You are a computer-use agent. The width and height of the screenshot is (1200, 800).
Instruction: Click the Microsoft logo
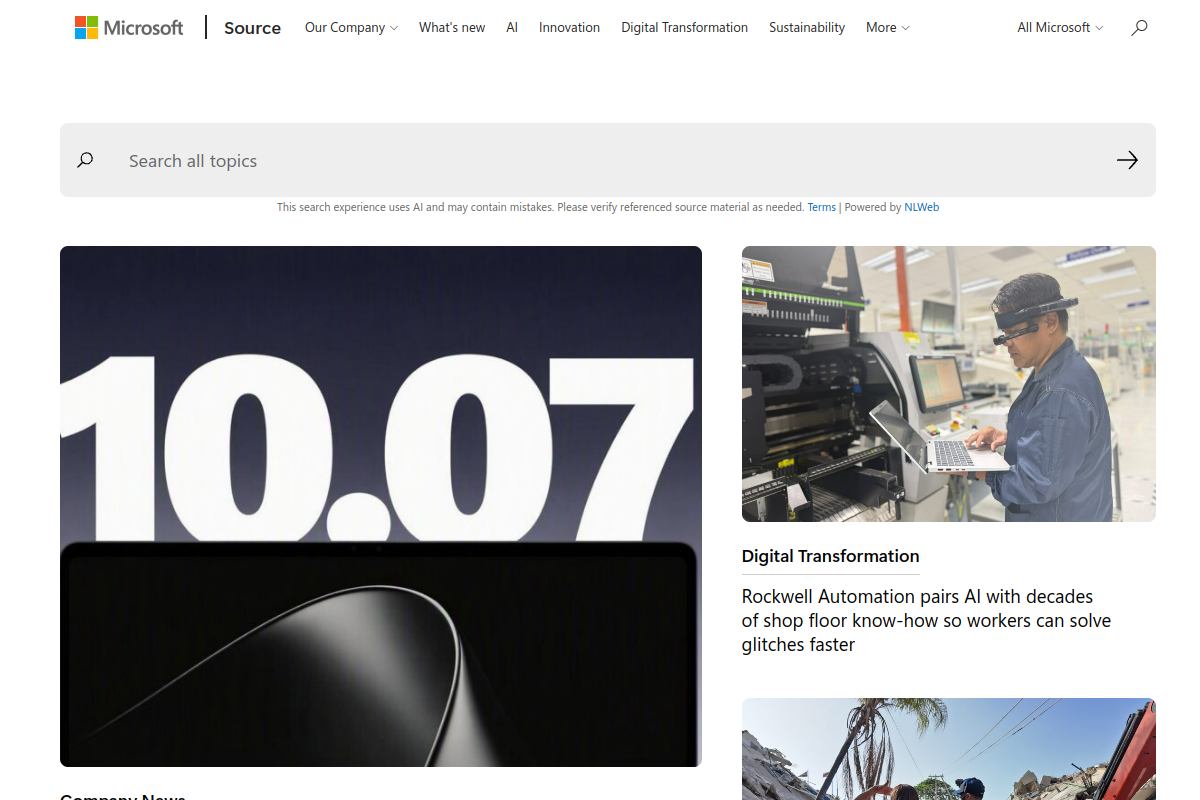point(129,27)
